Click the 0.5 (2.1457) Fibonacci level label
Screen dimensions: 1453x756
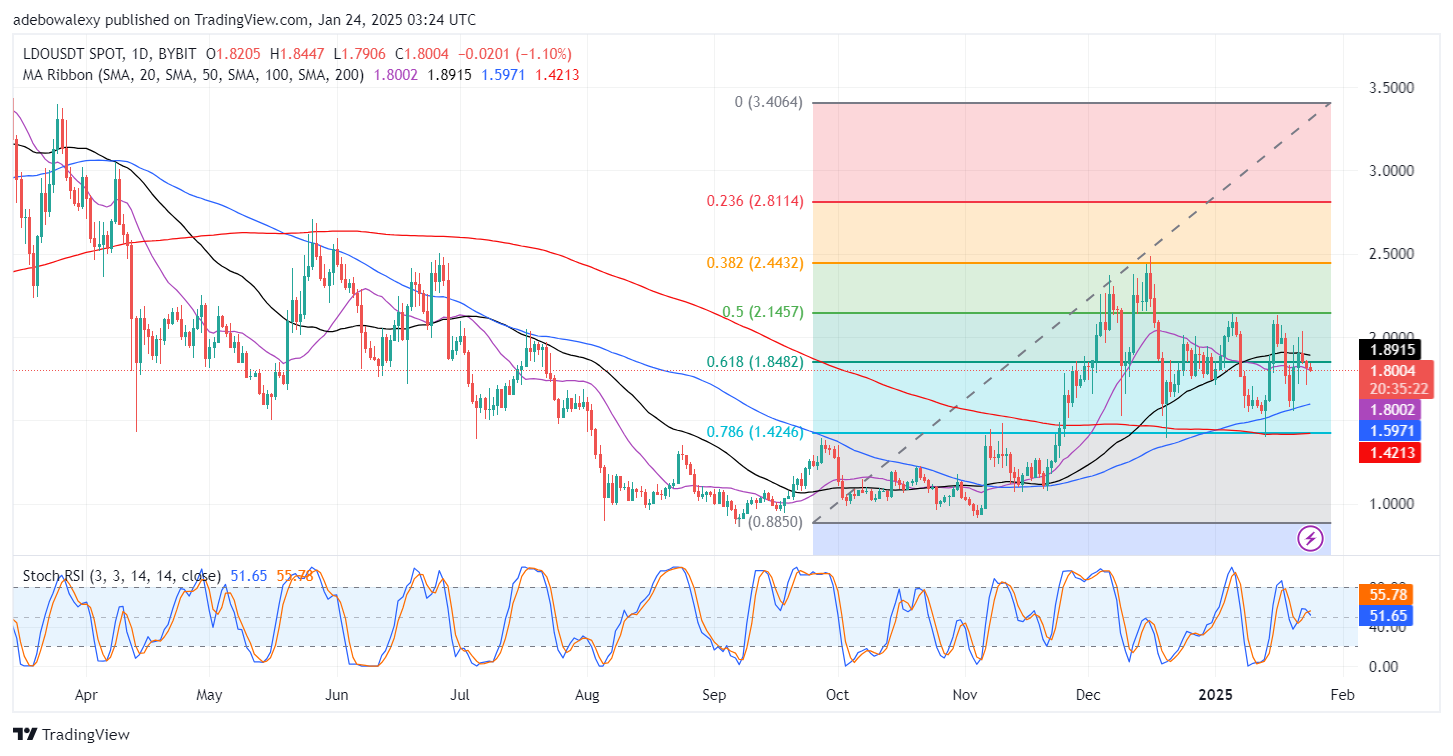(765, 312)
